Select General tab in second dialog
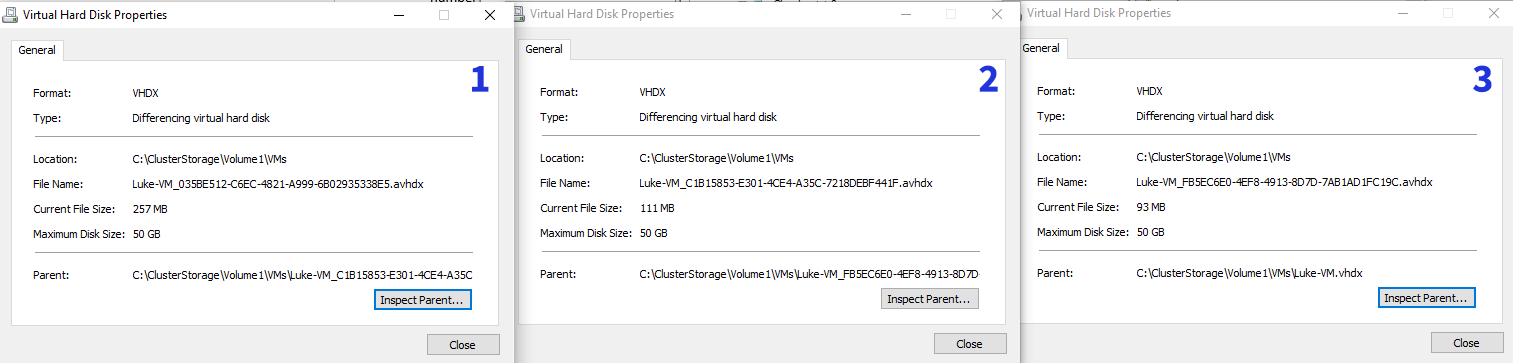The height and width of the screenshot is (363, 1513). (x=544, y=49)
